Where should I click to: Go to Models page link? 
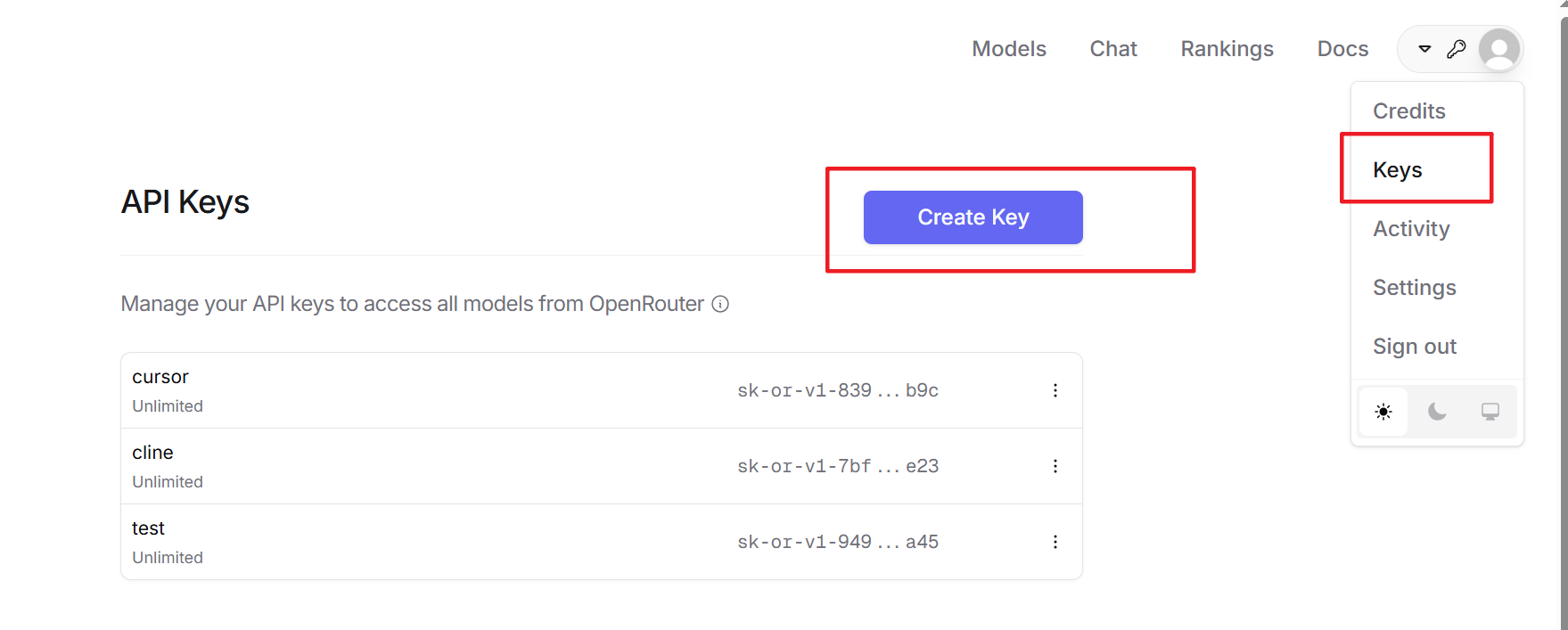click(x=1009, y=49)
